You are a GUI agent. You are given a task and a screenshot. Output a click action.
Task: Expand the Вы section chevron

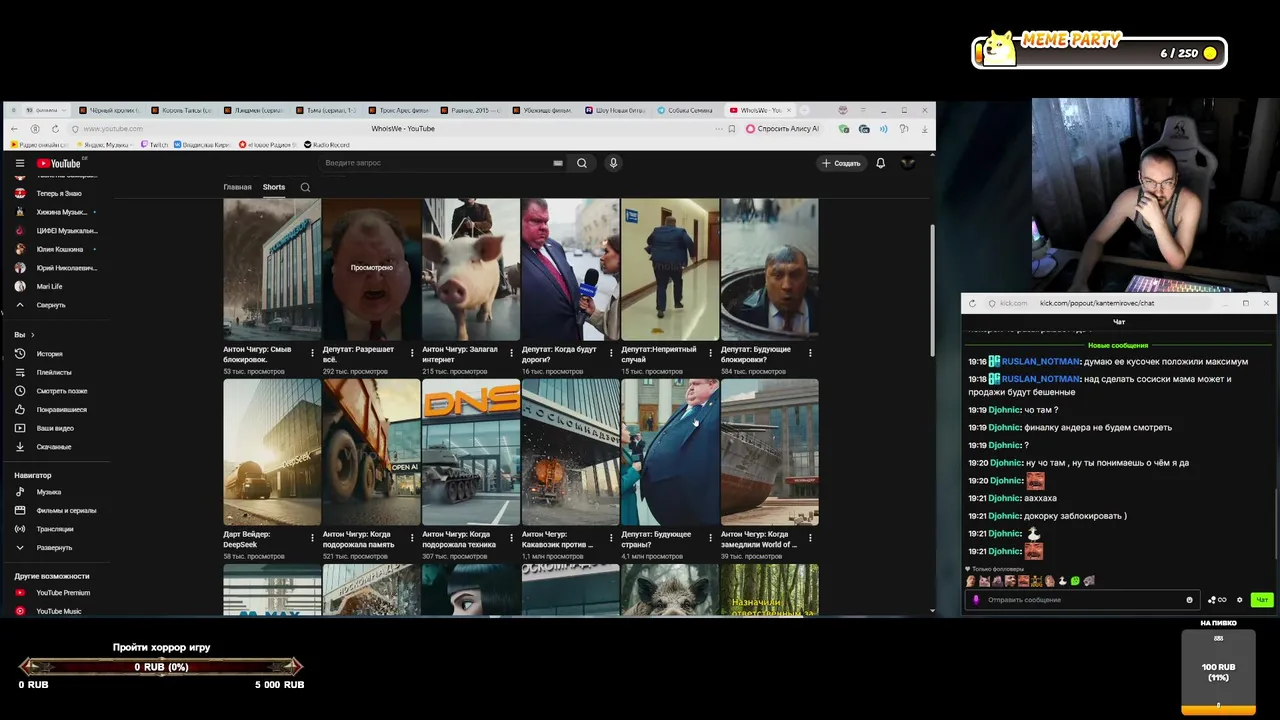tap(32, 335)
